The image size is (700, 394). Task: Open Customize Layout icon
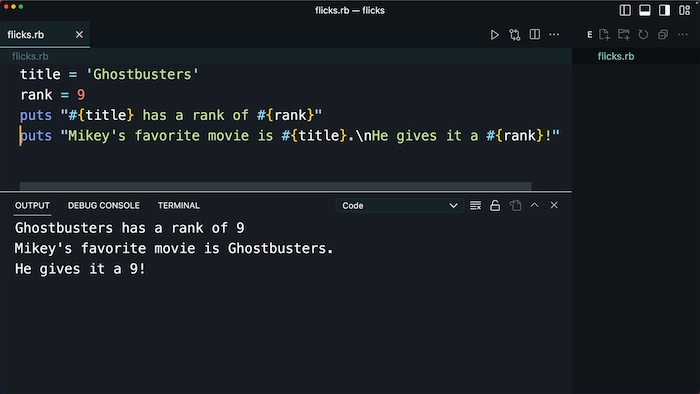tap(684, 10)
